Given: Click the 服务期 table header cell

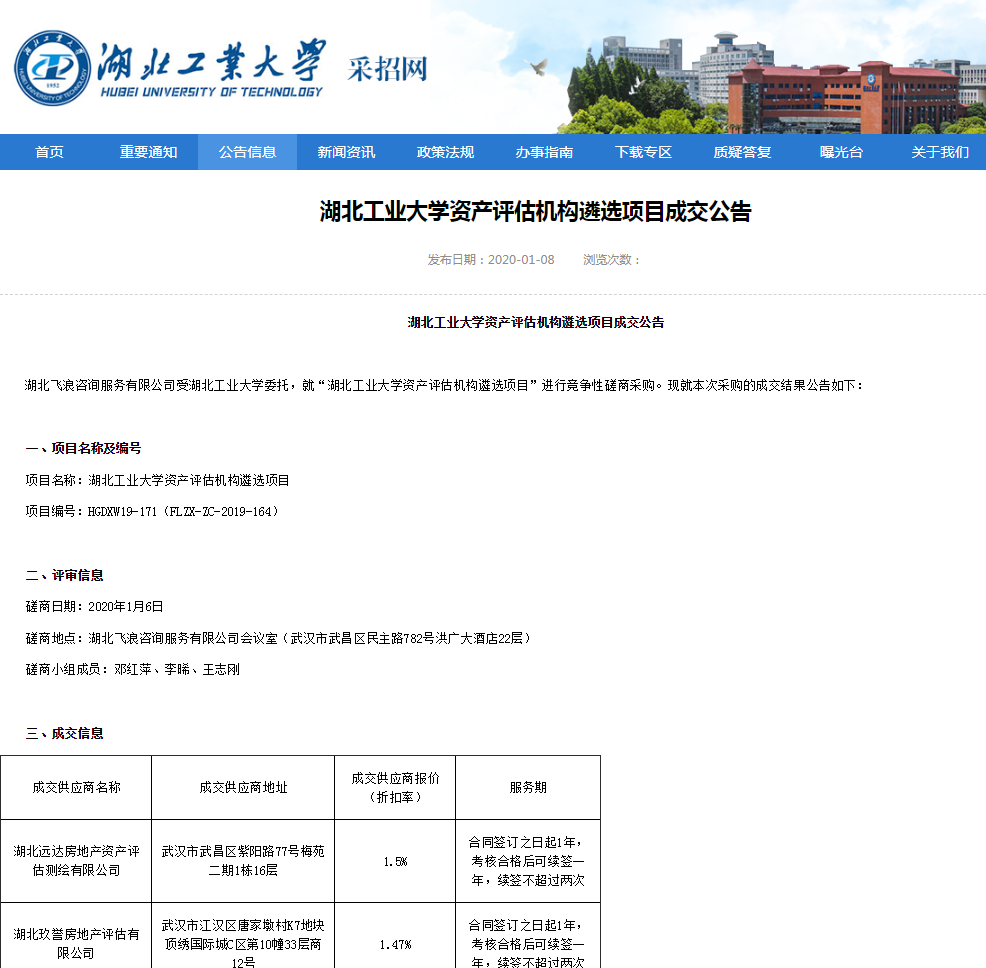Looking at the screenshot, I should (x=528, y=787).
